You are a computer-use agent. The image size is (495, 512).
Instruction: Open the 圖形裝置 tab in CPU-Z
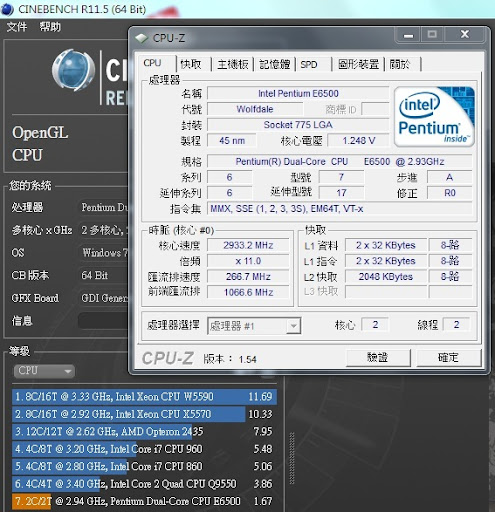pos(359,64)
